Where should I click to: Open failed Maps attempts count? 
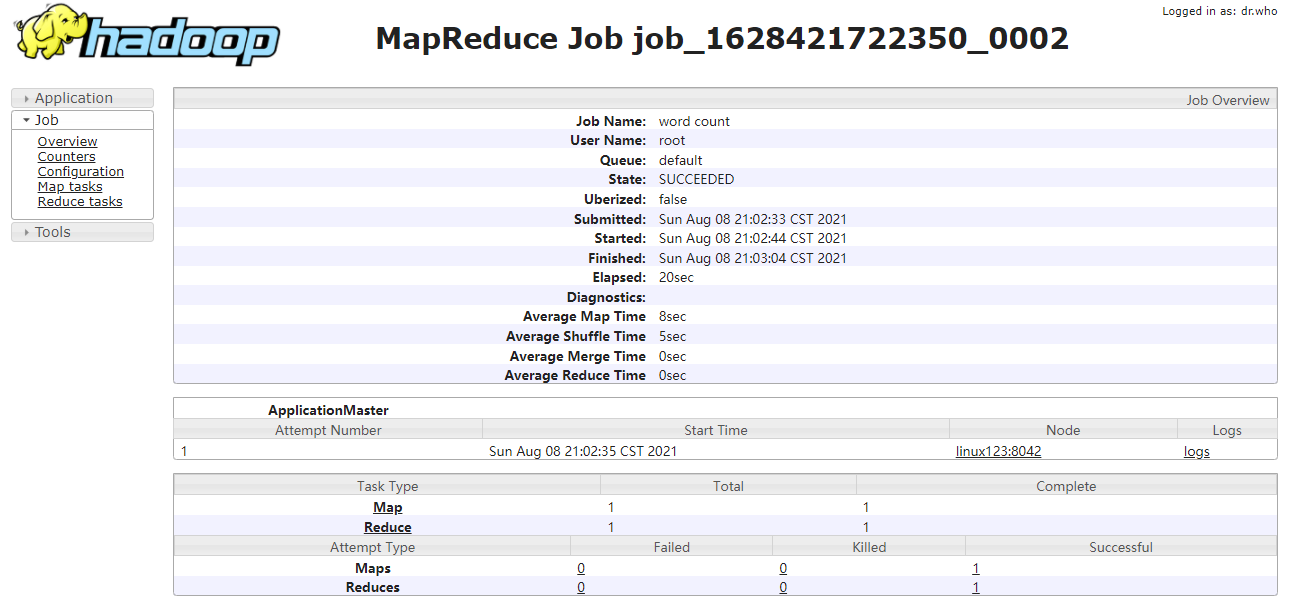point(581,568)
